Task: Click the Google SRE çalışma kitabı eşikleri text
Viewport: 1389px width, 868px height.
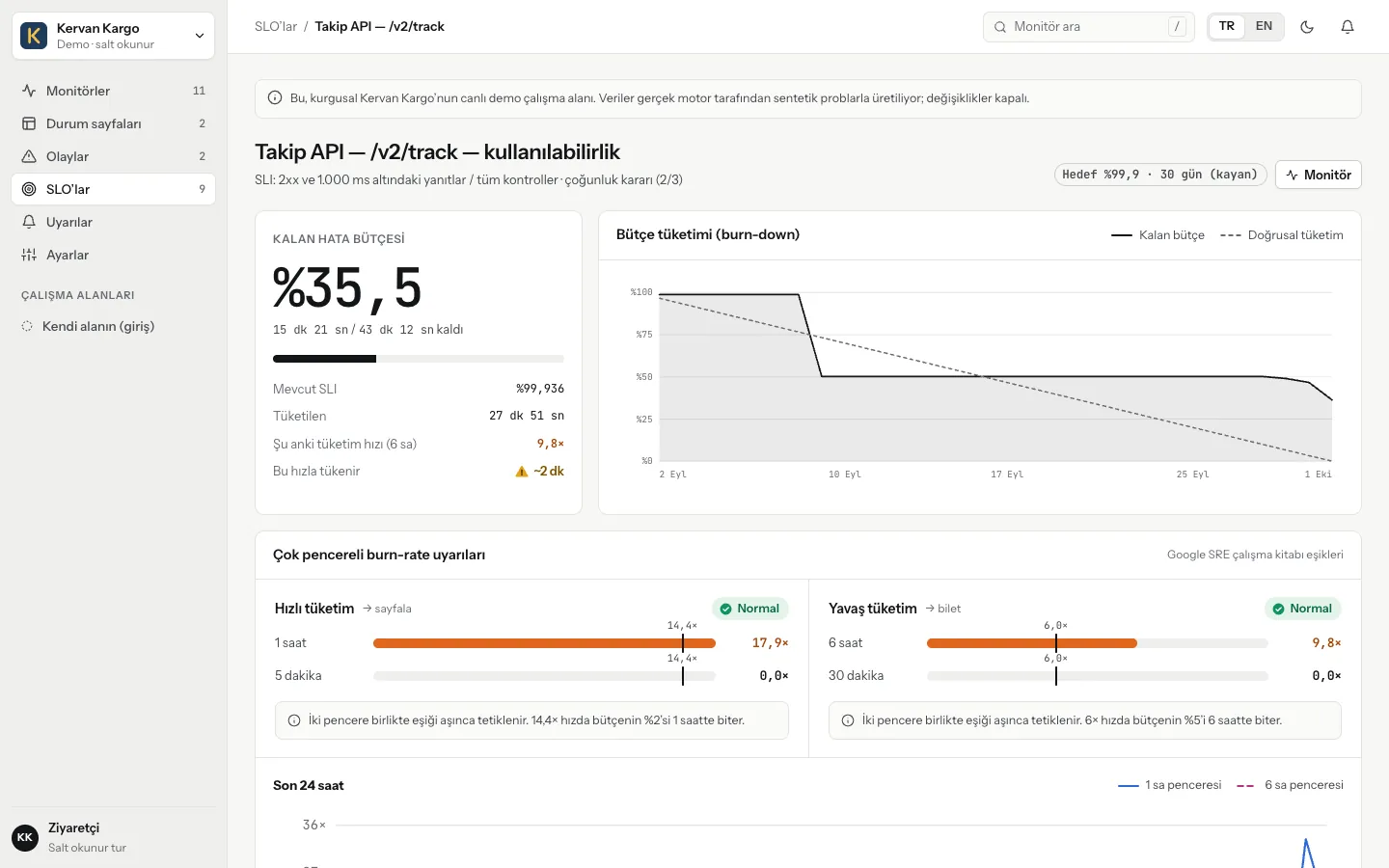Action: tap(1255, 555)
